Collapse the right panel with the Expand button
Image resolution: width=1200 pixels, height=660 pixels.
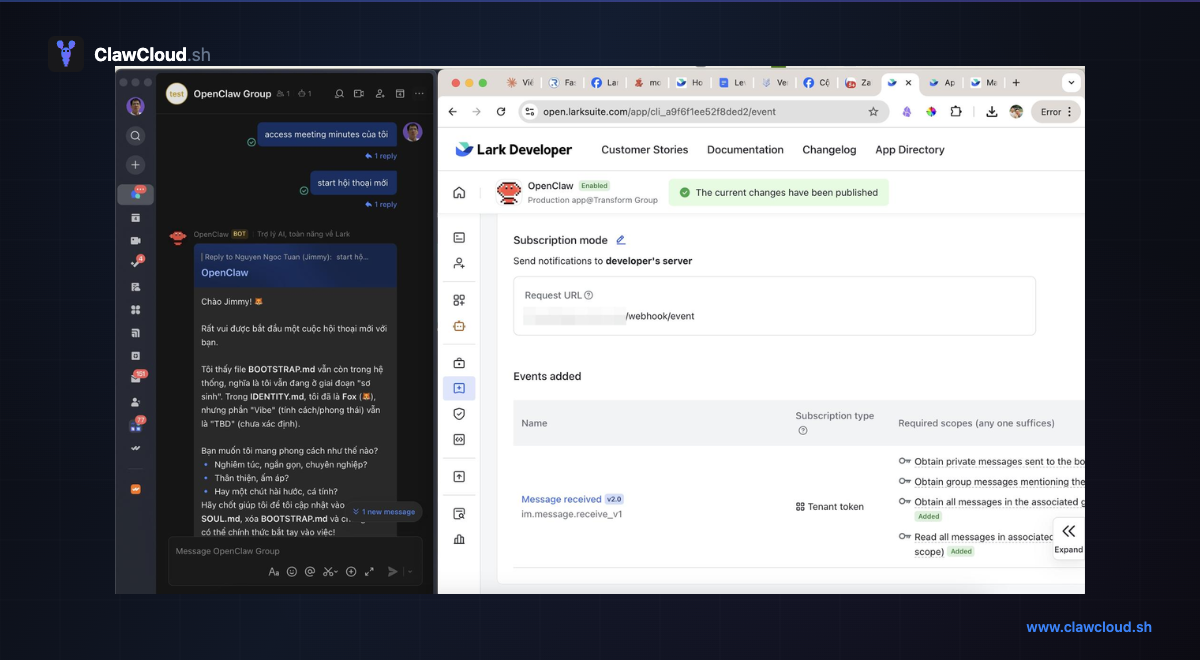[x=1068, y=538]
